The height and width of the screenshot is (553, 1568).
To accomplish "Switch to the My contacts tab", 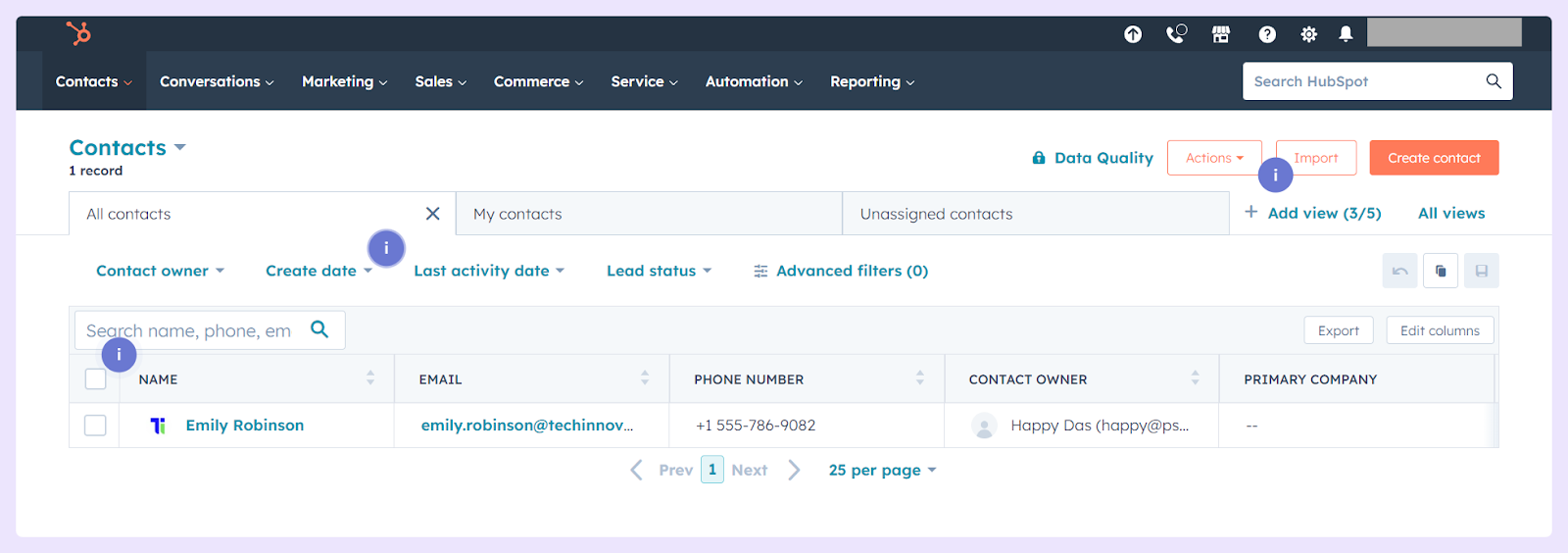I will click(x=649, y=214).
